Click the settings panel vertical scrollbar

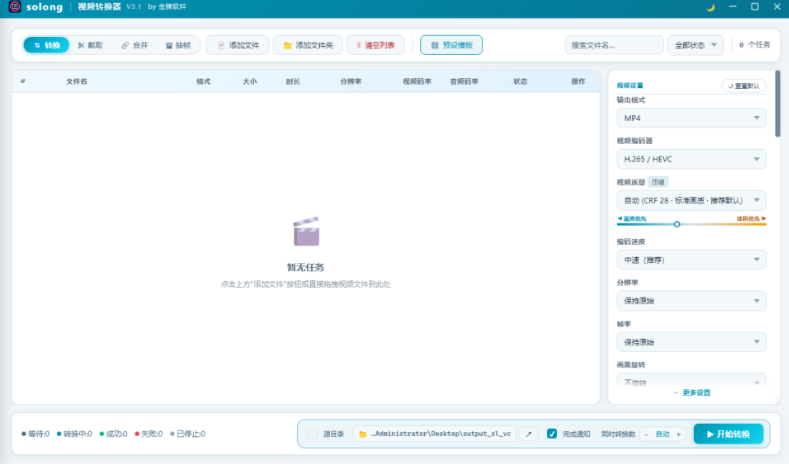point(777,104)
